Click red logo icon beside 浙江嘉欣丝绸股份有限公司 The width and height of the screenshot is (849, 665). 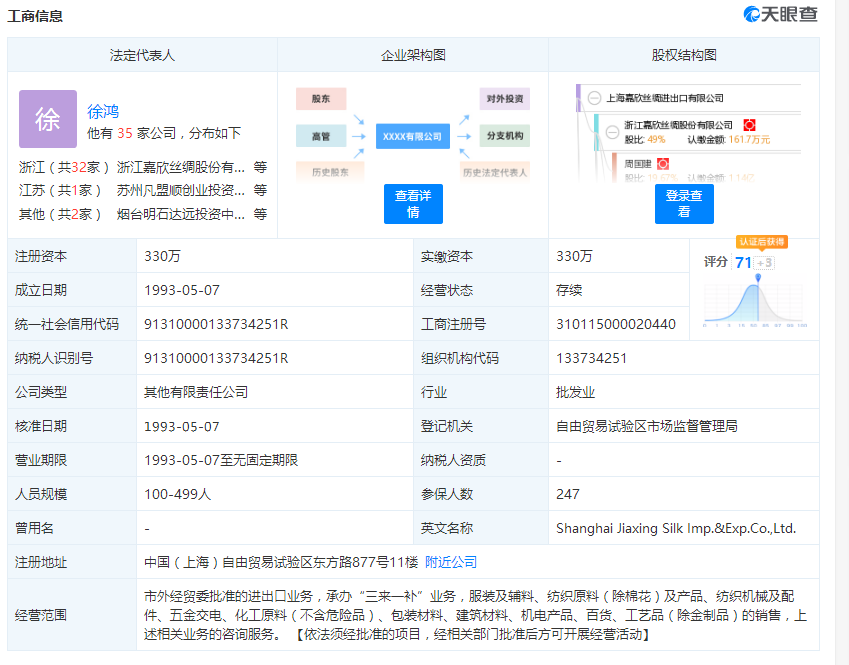750,124
